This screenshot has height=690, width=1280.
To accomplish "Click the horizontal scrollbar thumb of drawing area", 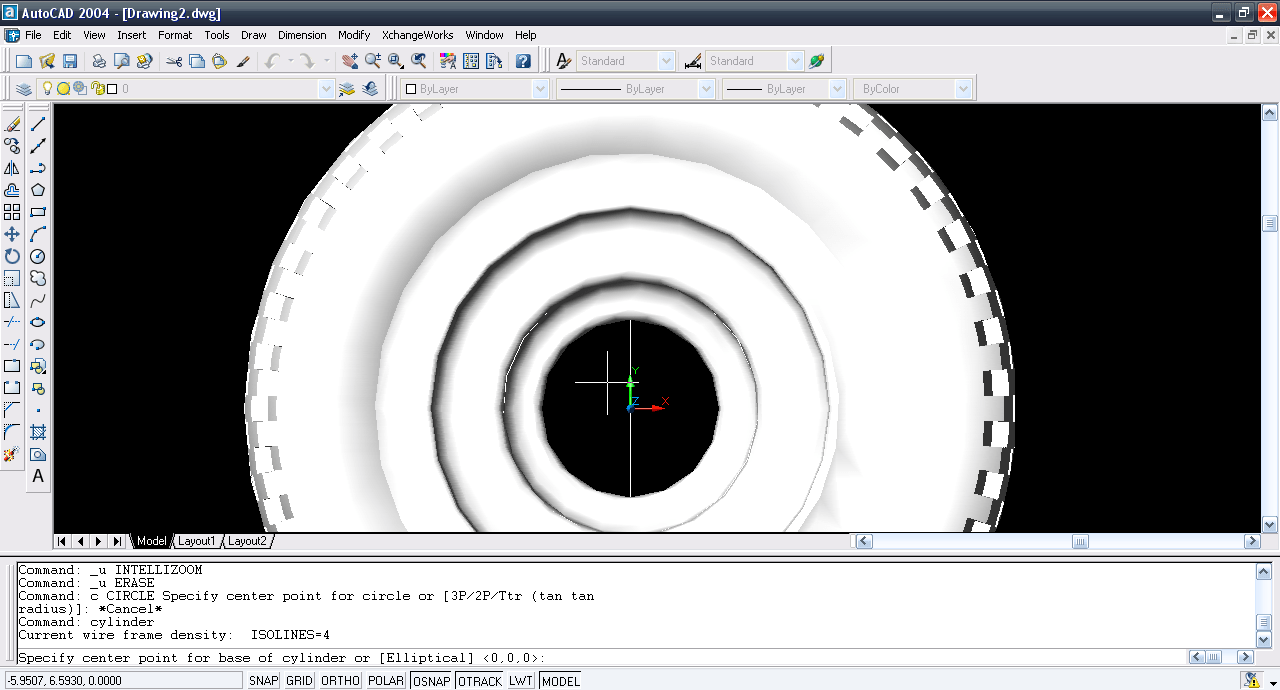I will [1080, 541].
